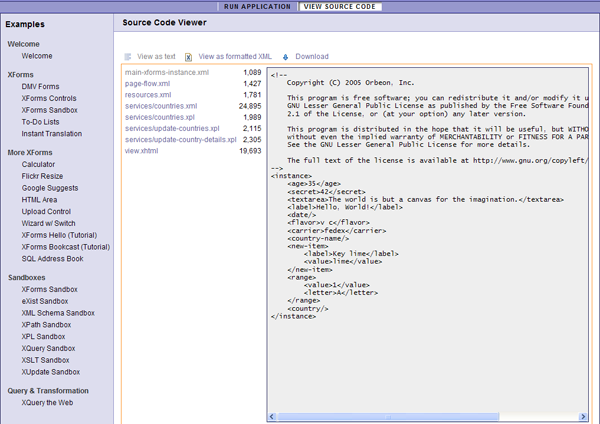Open the main-xforms-instance.xml file
This screenshot has width=600, height=424.
click(x=167, y=73)
